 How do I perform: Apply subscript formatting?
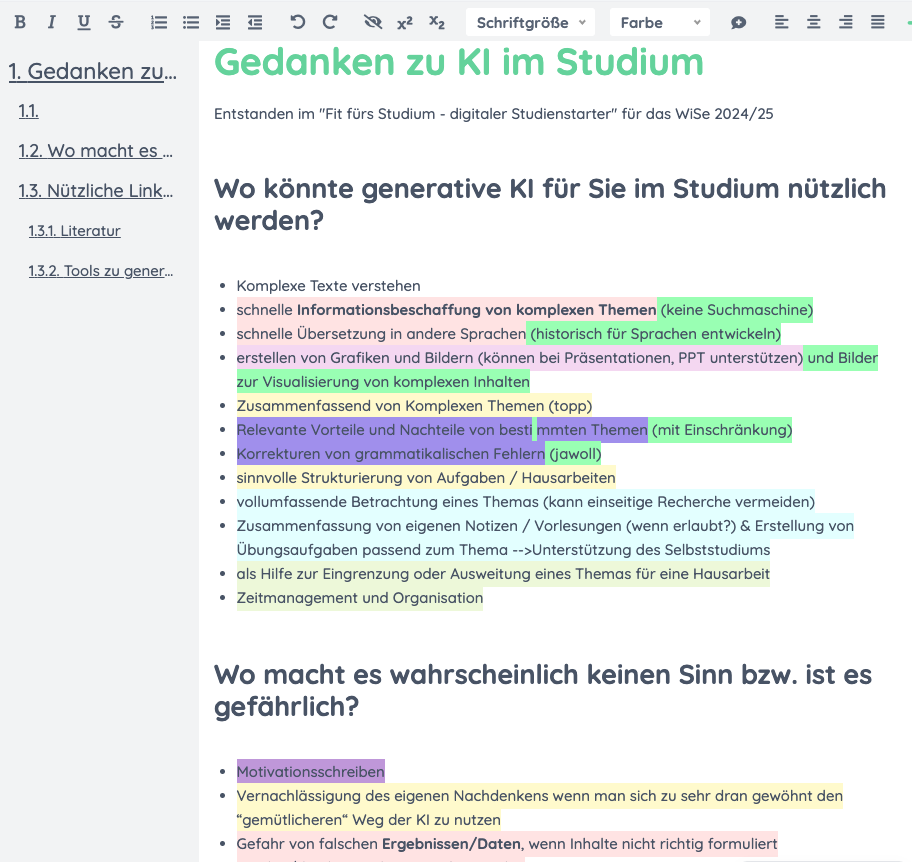click(437, 22)
